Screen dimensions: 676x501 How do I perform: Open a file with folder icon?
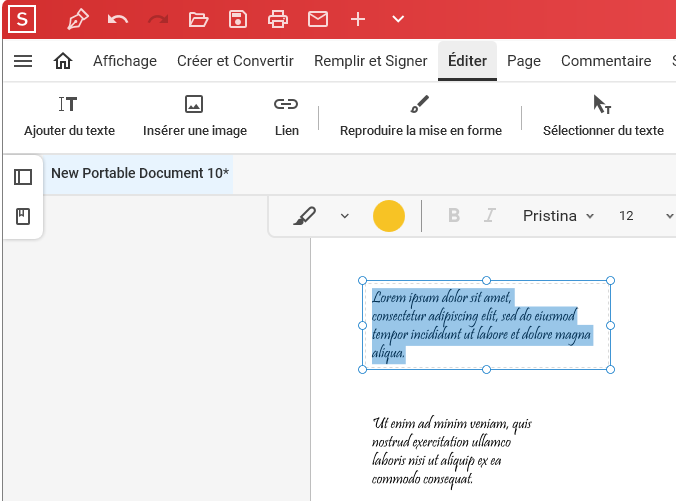point(198,19)
